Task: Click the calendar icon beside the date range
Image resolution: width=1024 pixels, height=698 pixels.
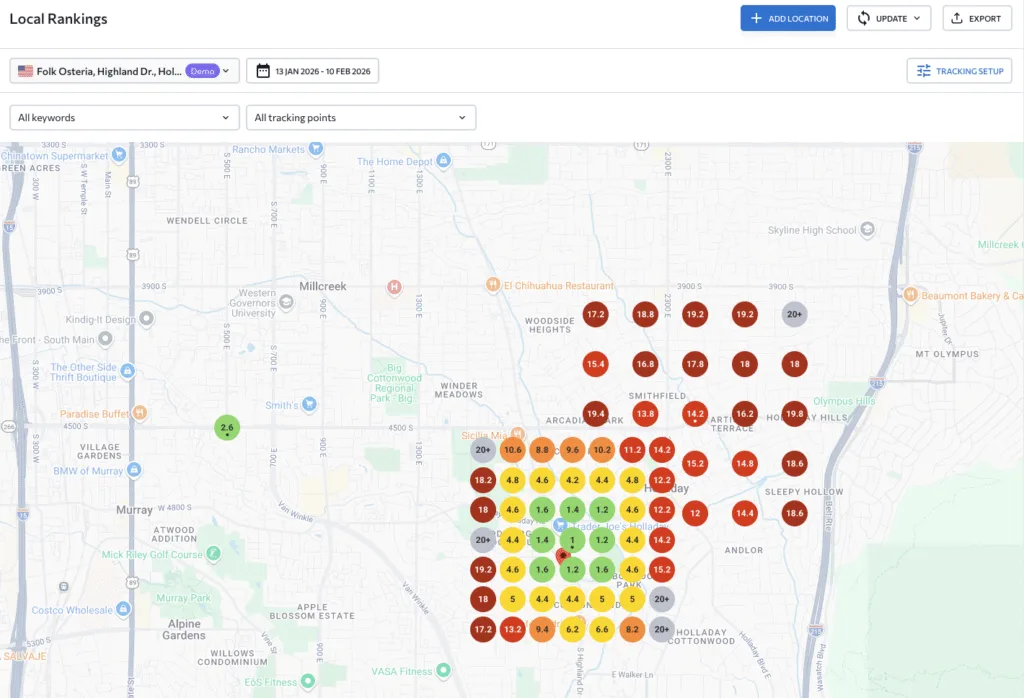Action: [263, 70]
